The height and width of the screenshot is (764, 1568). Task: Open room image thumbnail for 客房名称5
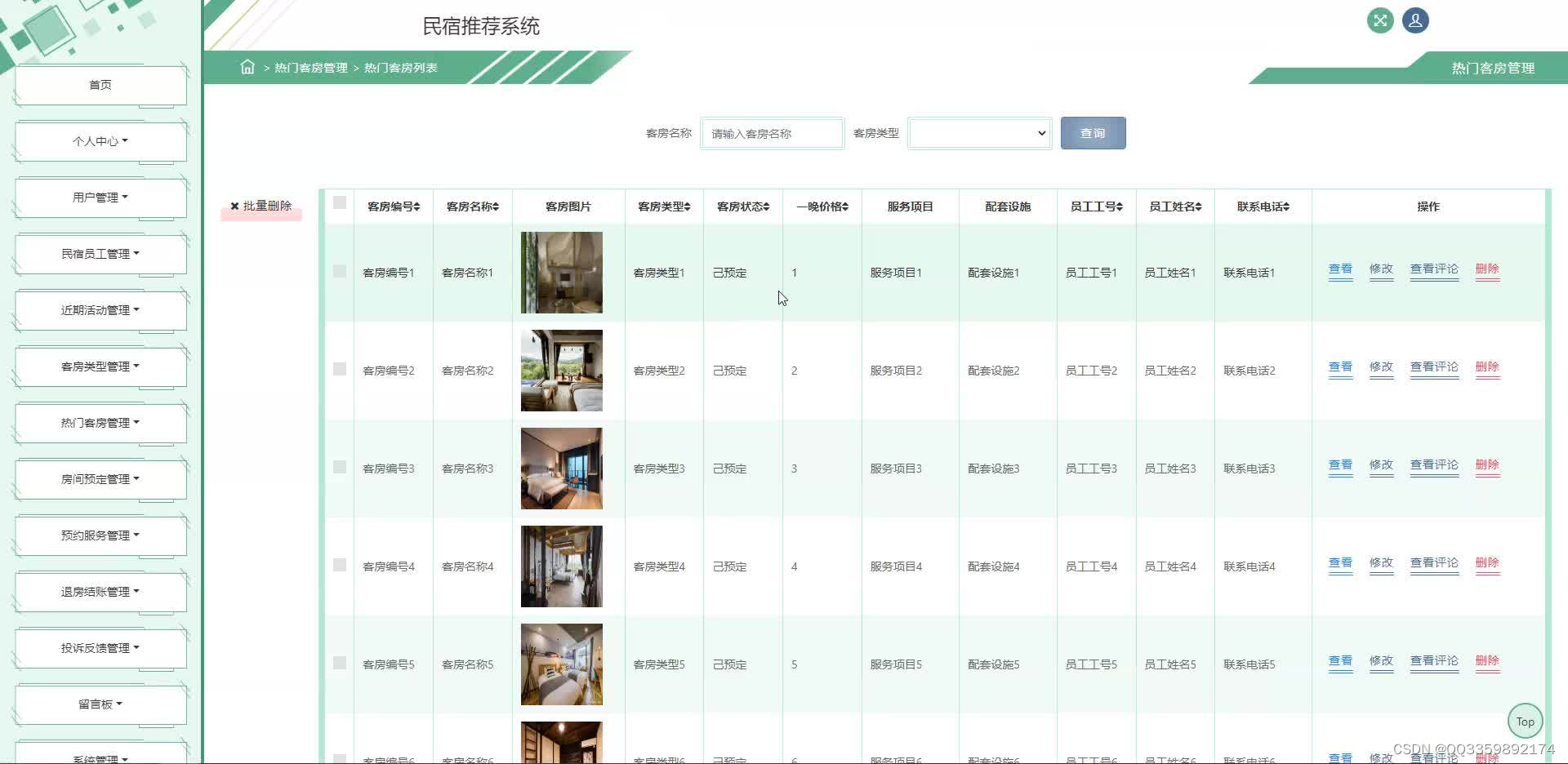pyautogui.click(x=562, y=664)
